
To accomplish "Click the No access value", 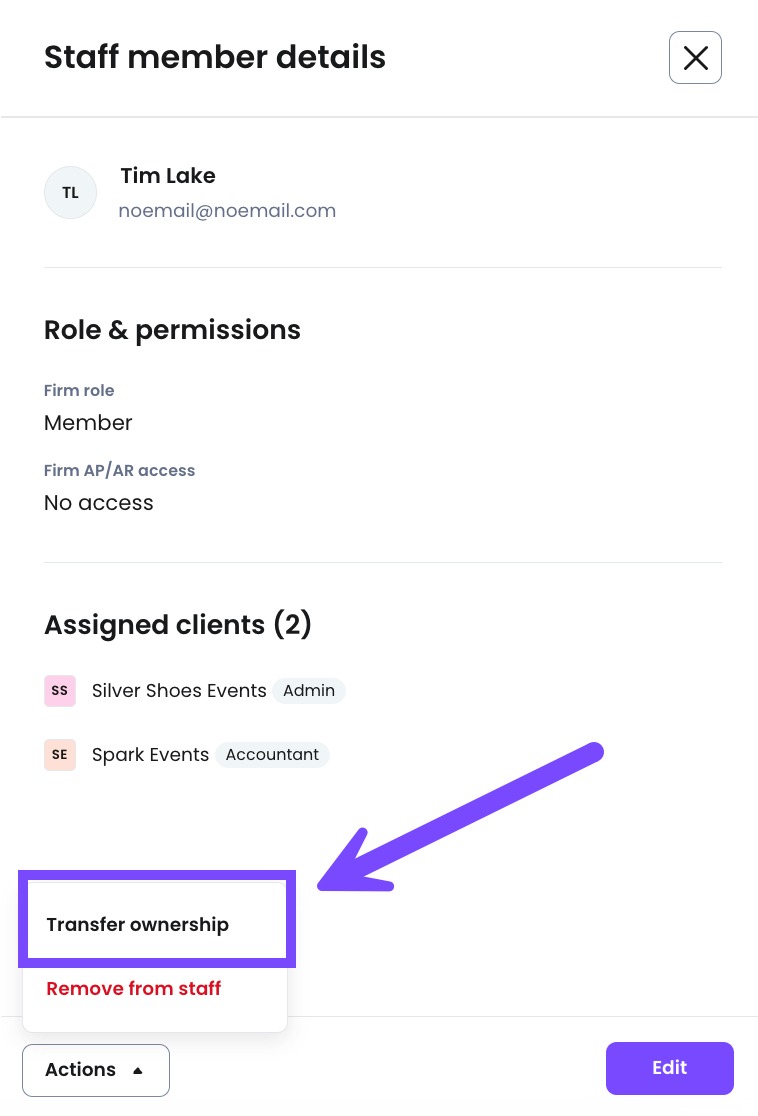I will (x=99, y=502).
